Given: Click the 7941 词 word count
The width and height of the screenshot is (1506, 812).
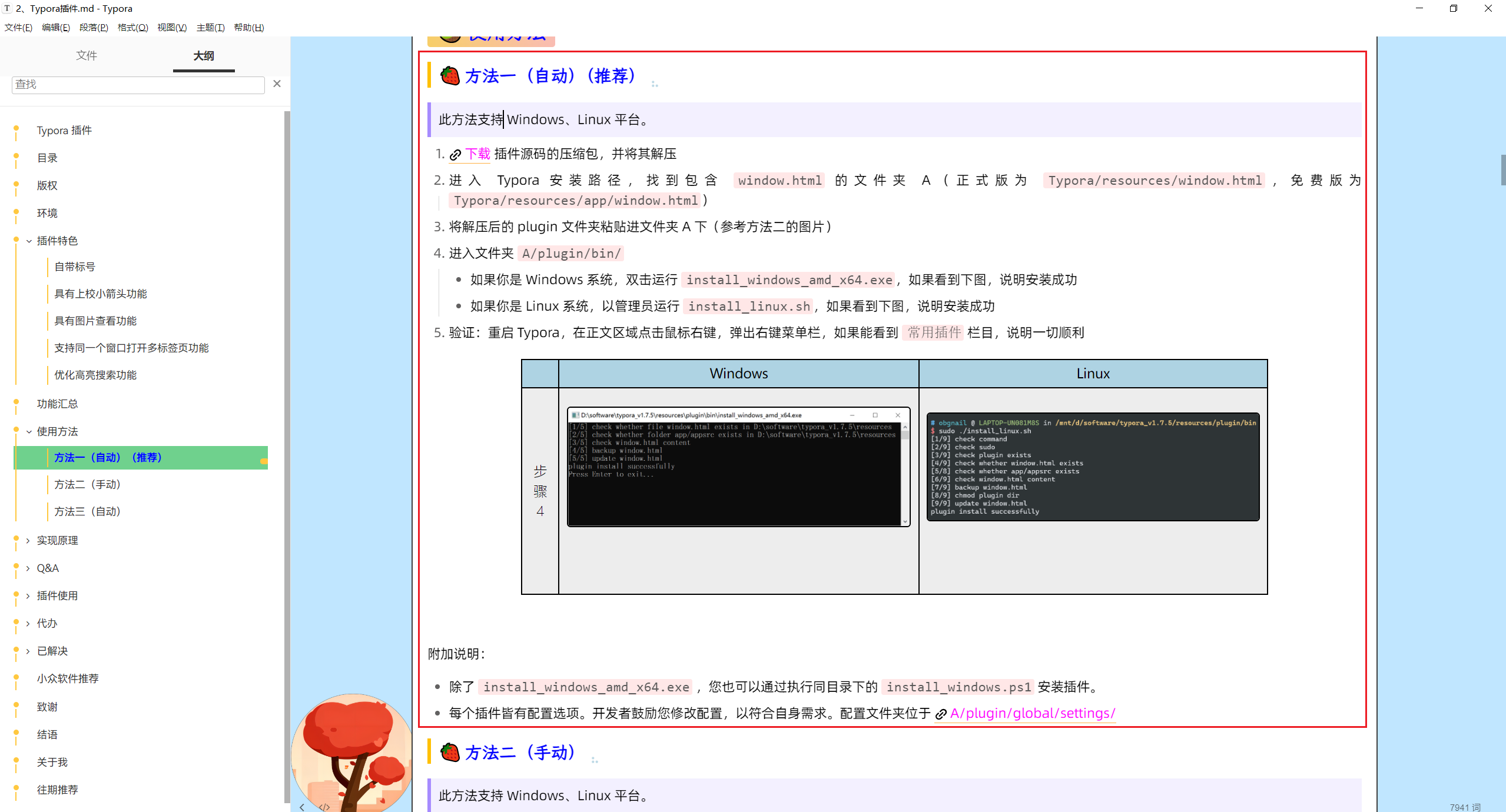Looking at the screenshot, I should click(x=1464, y=807).
